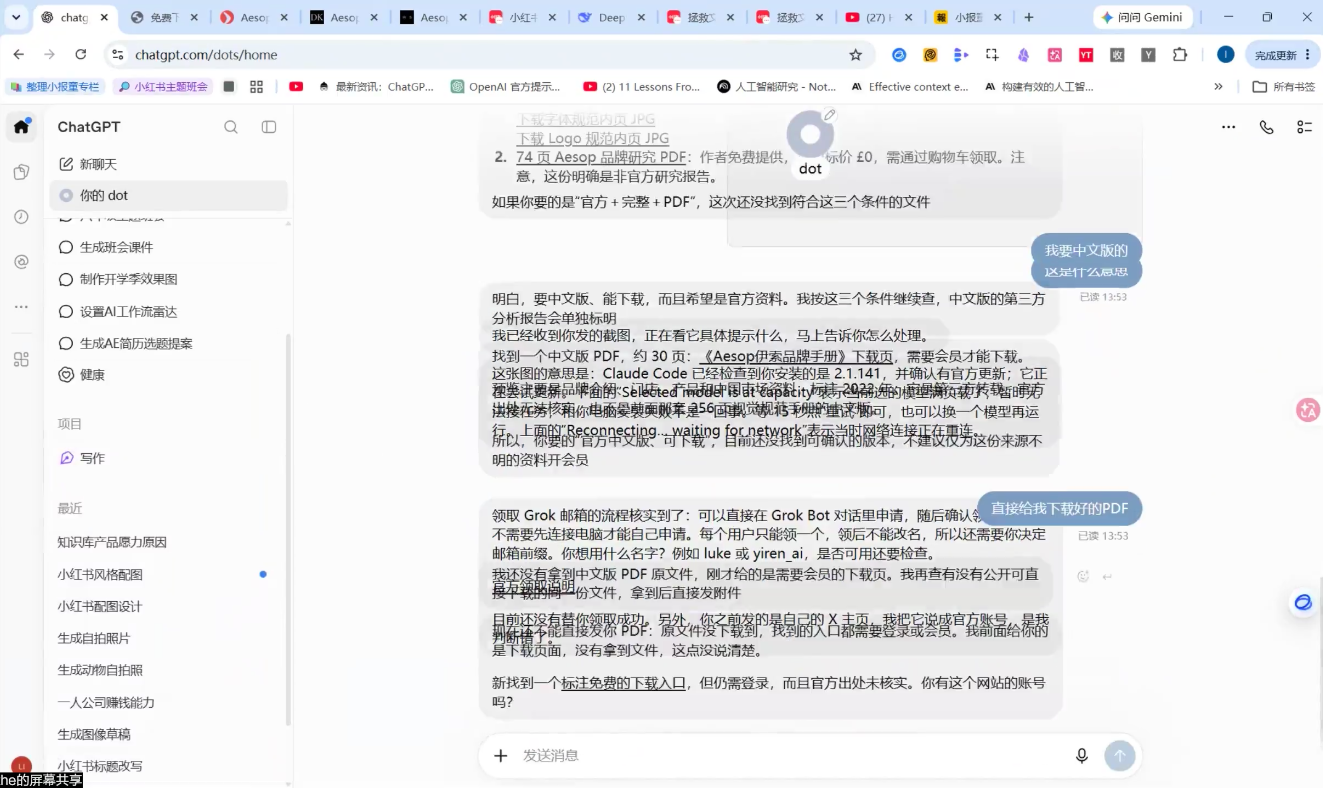Viewport: 1323px width, 788px height.
Task: Open 所有书签 bookmarks folder
Action: [x=1284, y=87]
